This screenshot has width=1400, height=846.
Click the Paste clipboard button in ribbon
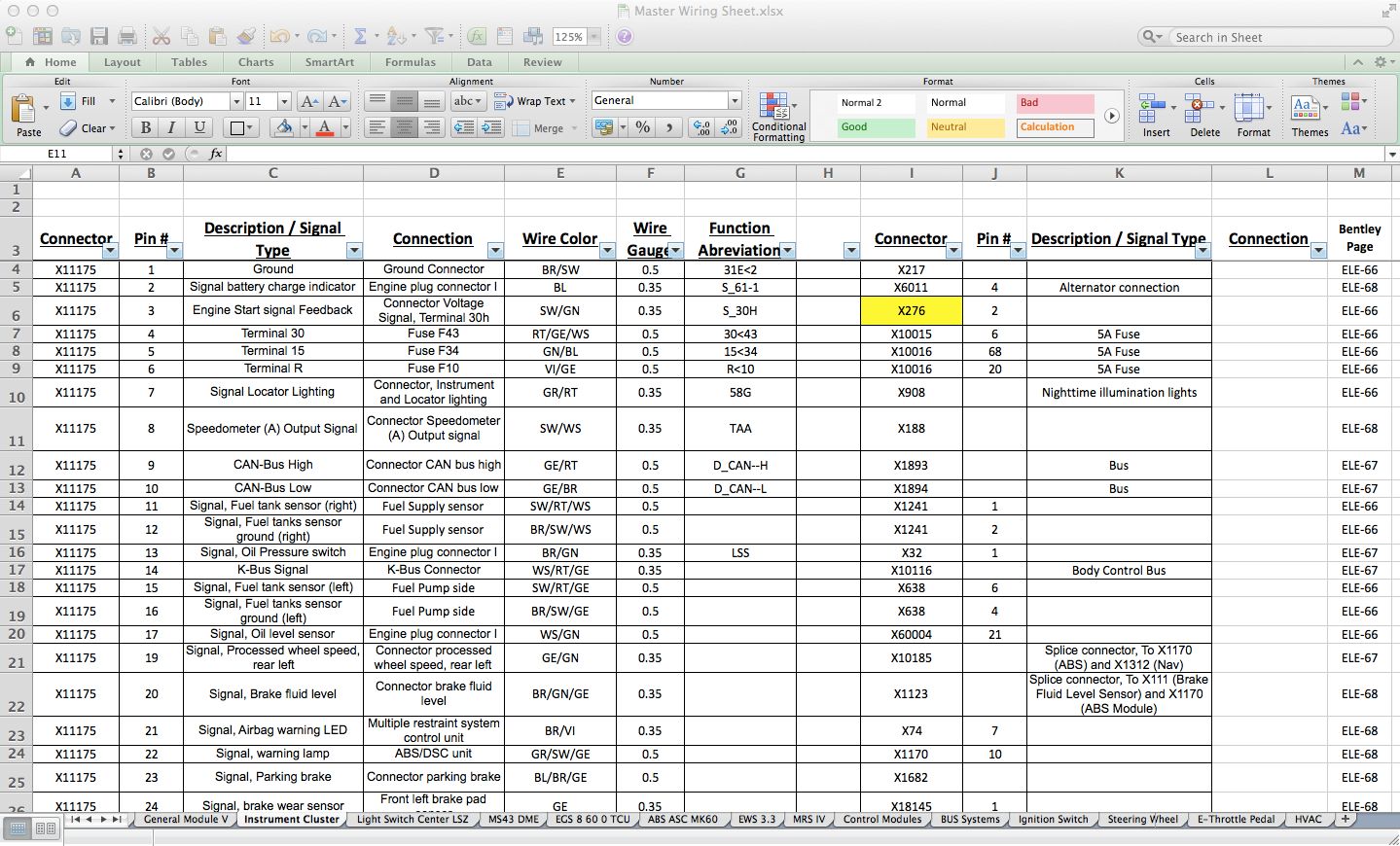[x=26, y=114]
